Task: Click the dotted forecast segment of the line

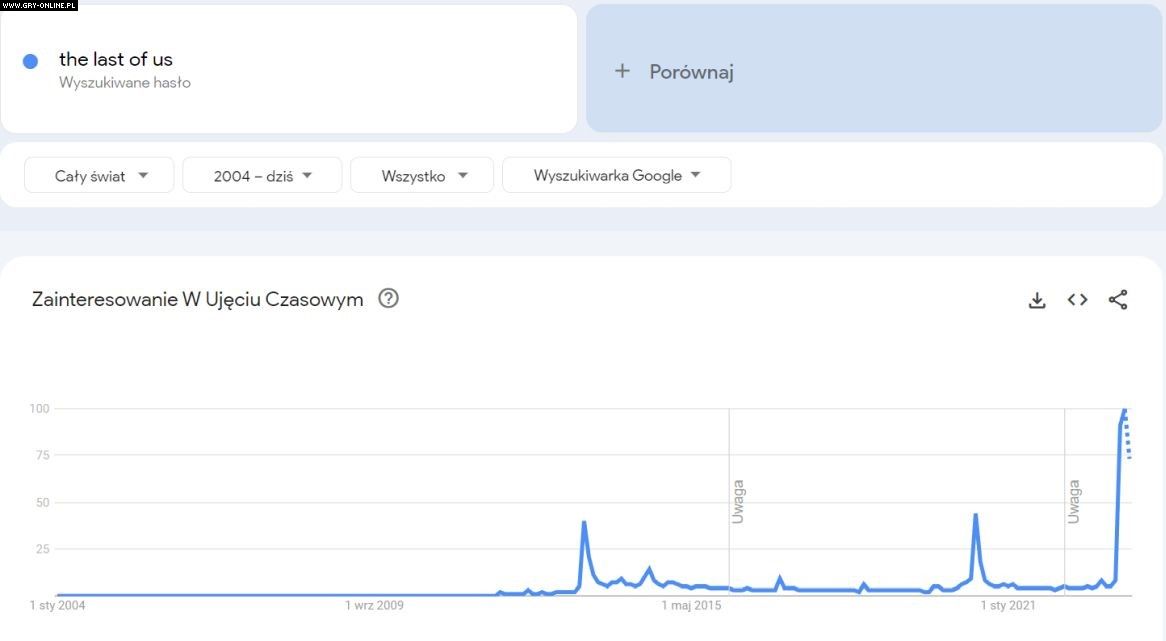Action: [x=1128, y=440]
